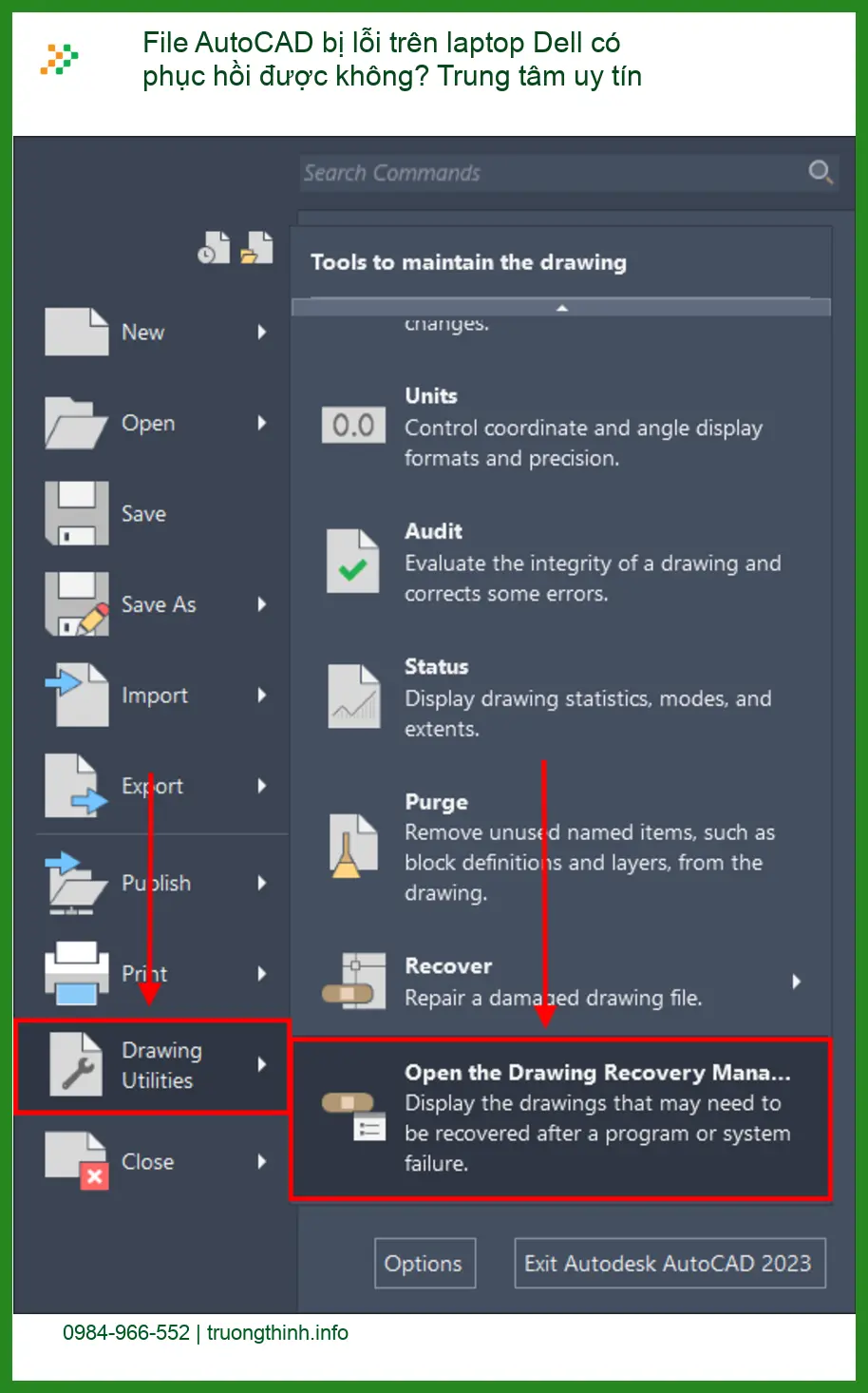Viewport: 868px width, 1393px height.
Task: Choose the Status tool entry
Action: click(561, 696)
